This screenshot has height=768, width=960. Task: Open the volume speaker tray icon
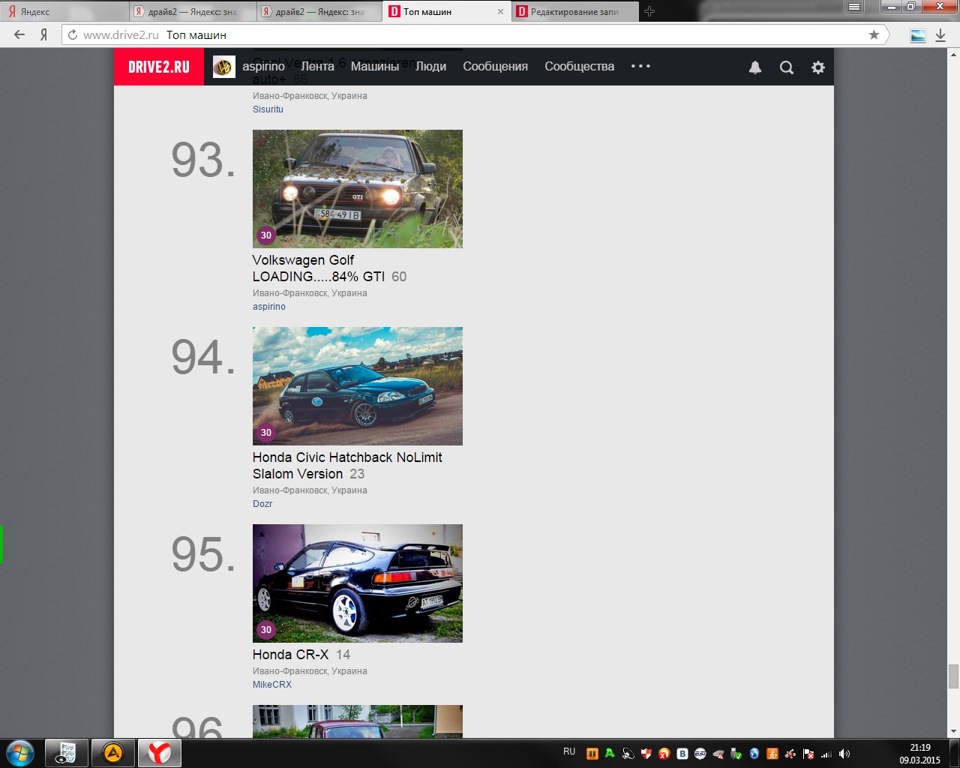845,754
